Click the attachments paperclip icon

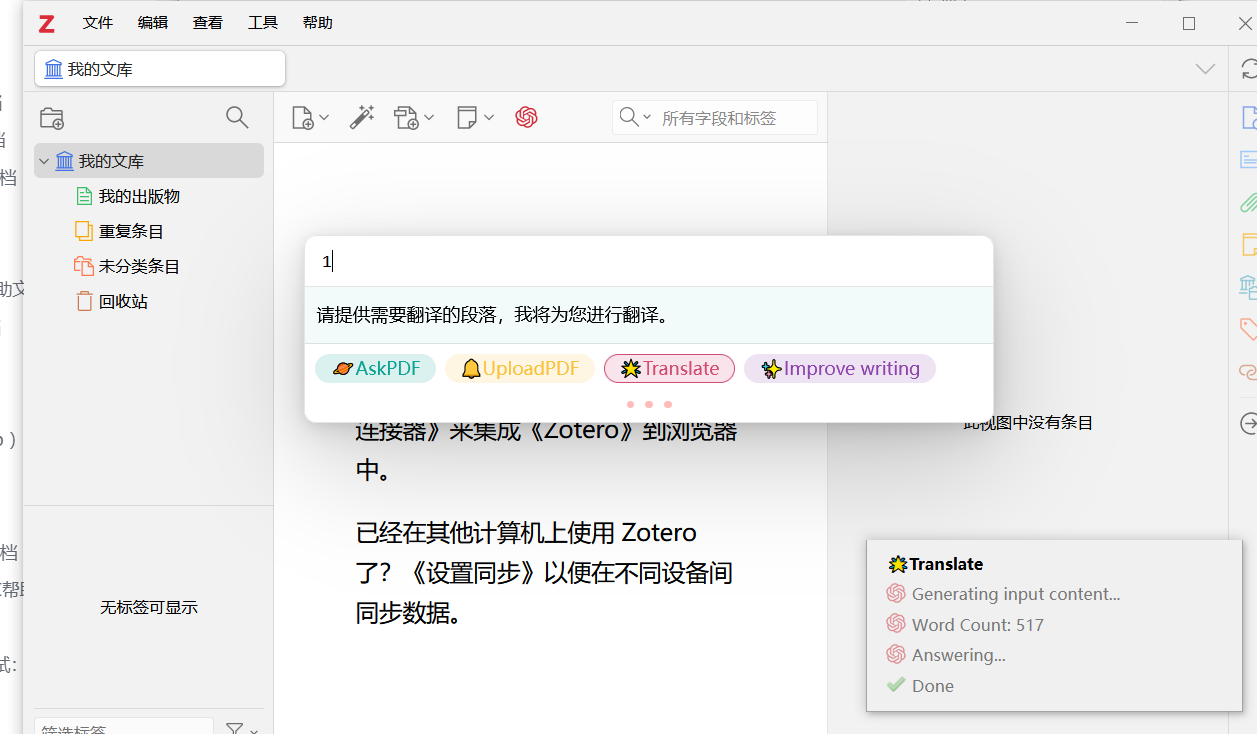pos(1248,202)
